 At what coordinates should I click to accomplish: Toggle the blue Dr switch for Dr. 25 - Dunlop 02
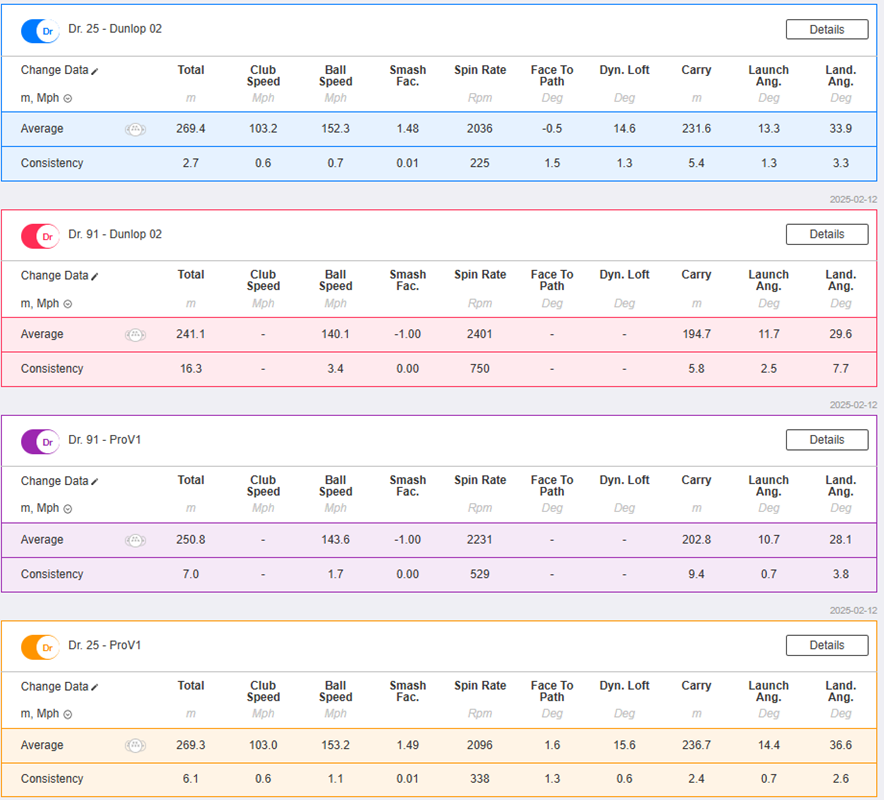[40, 31]
